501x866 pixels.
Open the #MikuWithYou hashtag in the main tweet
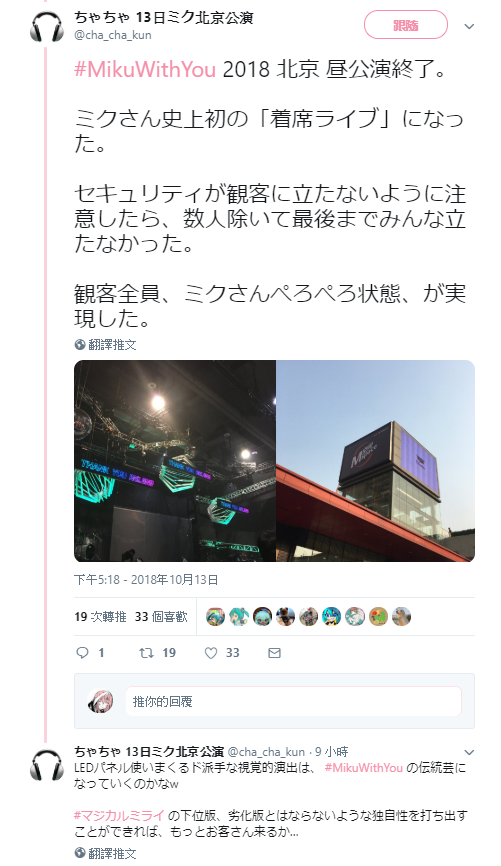pos(145,70)
